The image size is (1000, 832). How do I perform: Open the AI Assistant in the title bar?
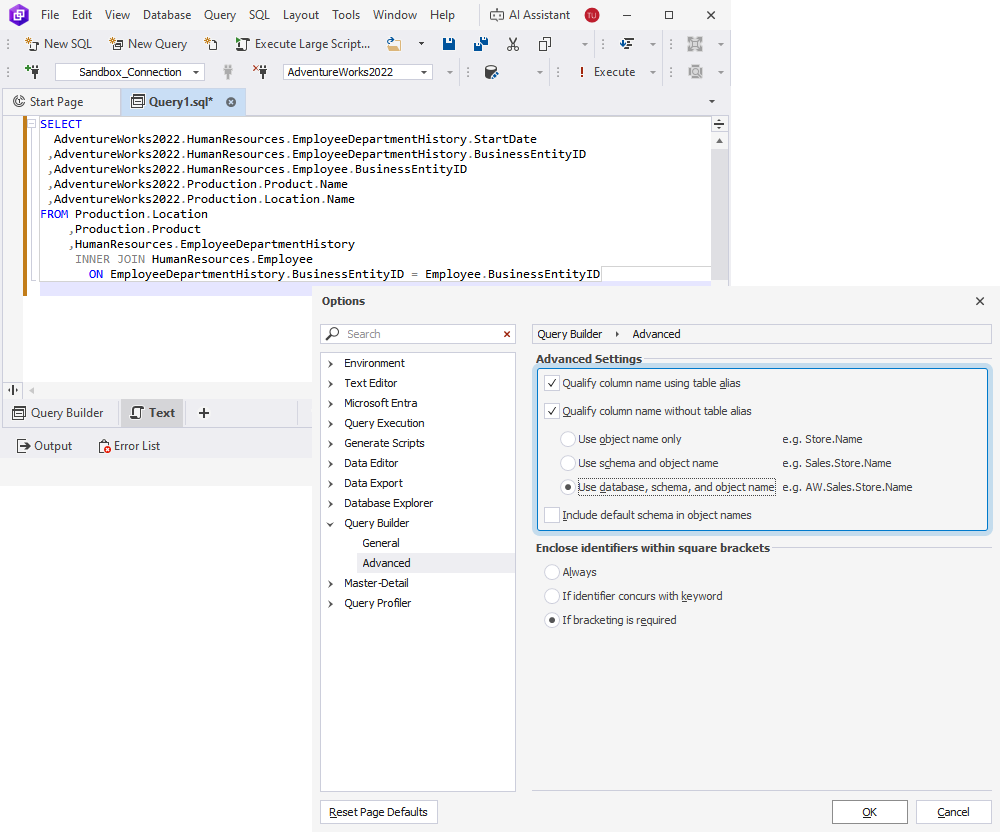click(x=529, y=14)
